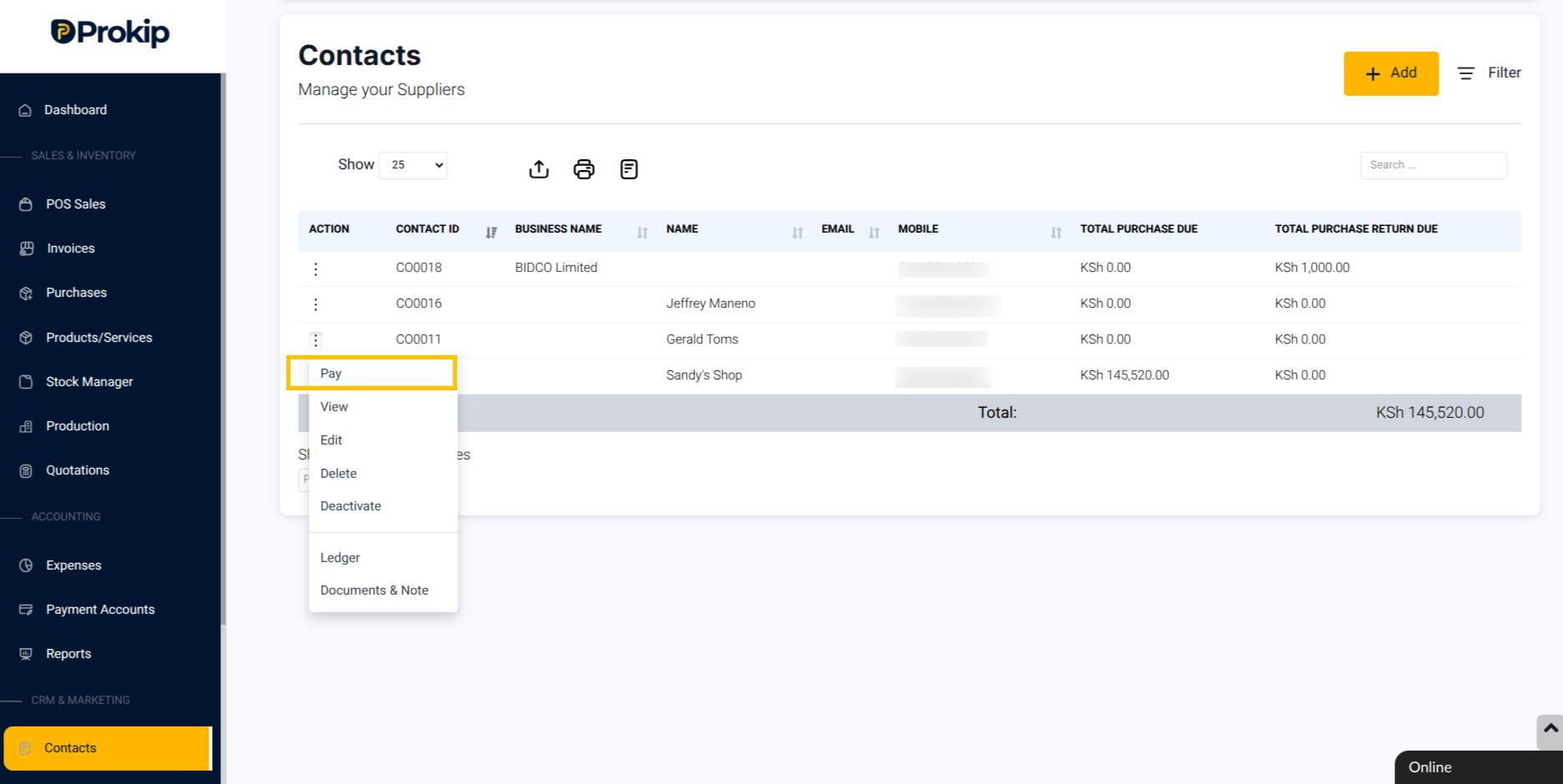Choose Delete in the action menu
Viewport: 1563px width, 784px height.
(x=383, y=474)
